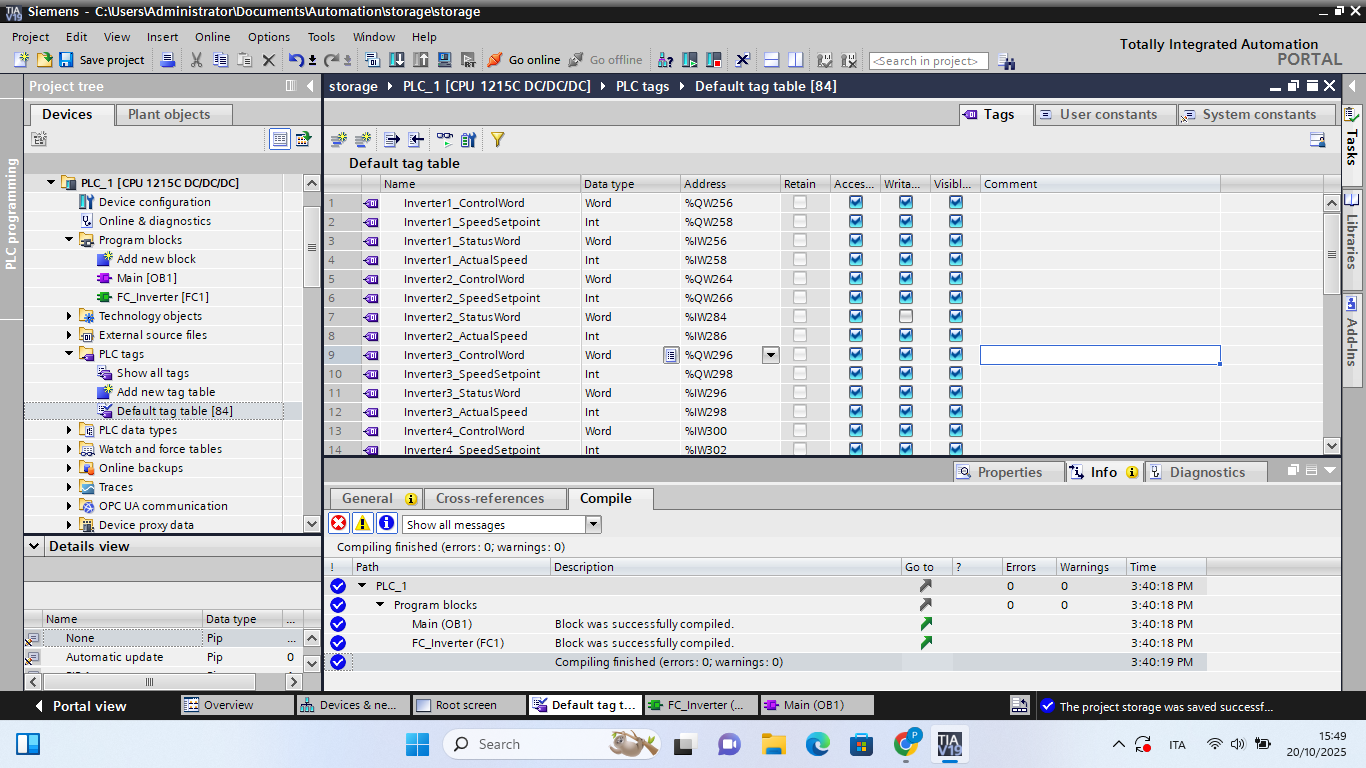This screenshot has width=1366, height=768.
Task: Switch to the User constants tab
Action: [x=1107, y=114]
